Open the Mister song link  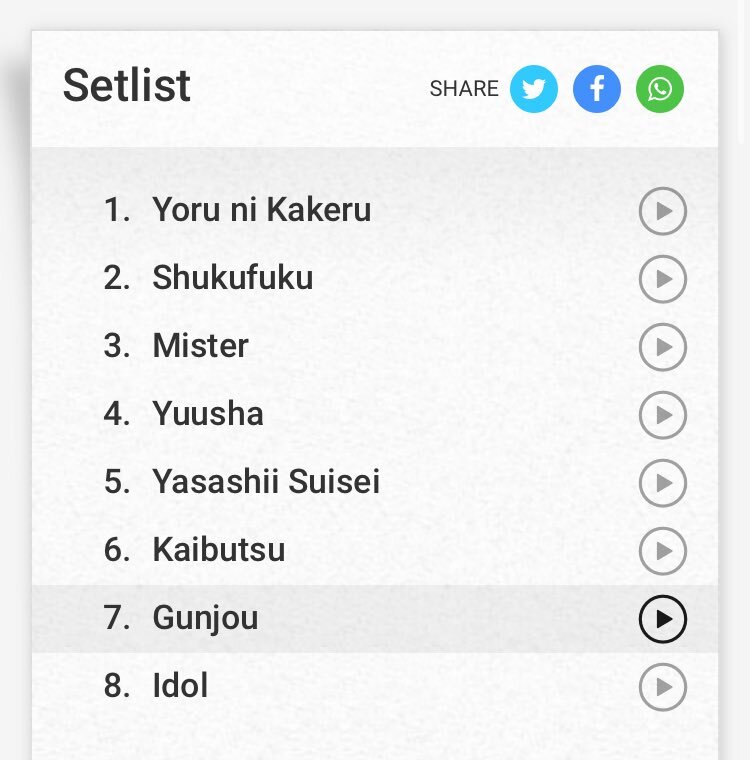[201, 346]
